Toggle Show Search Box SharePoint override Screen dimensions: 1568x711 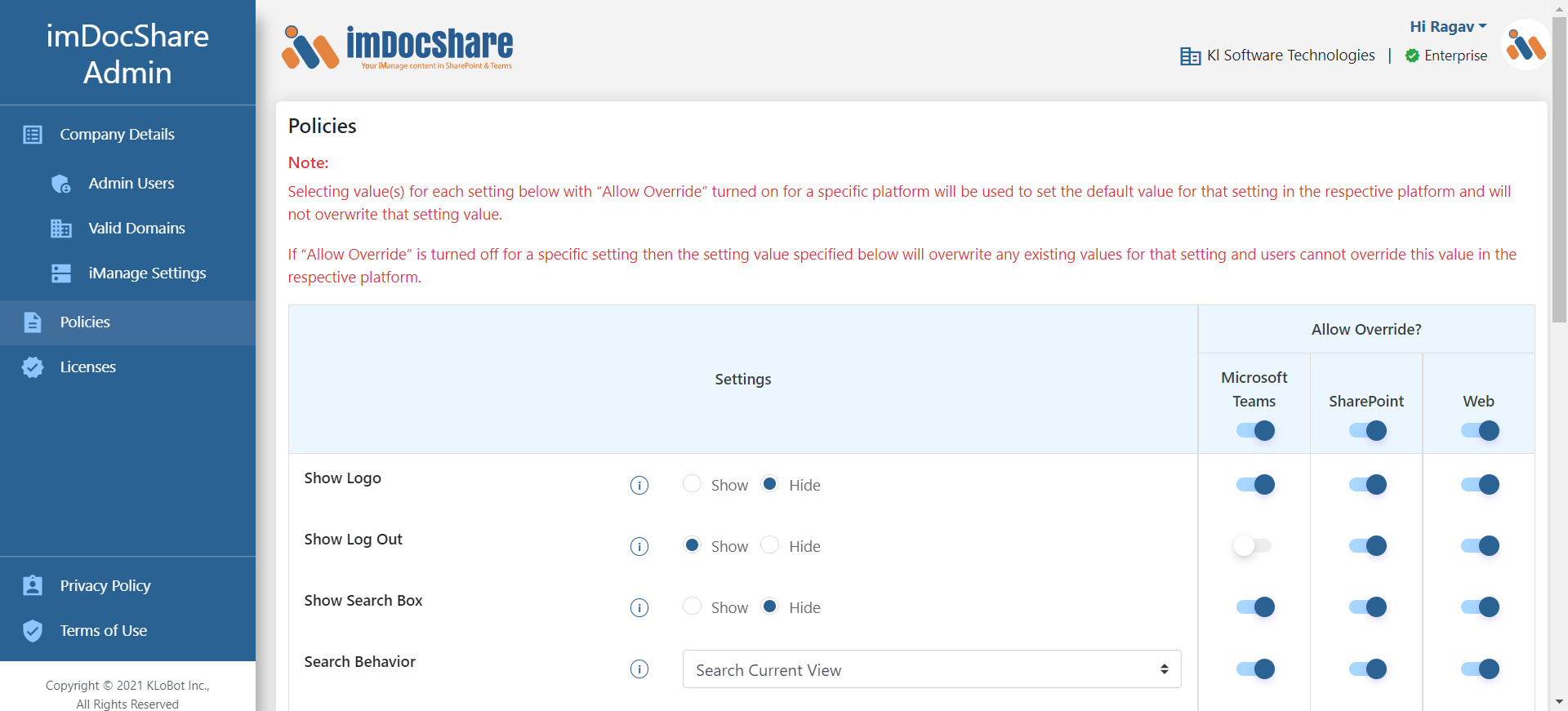point(1367,607)
